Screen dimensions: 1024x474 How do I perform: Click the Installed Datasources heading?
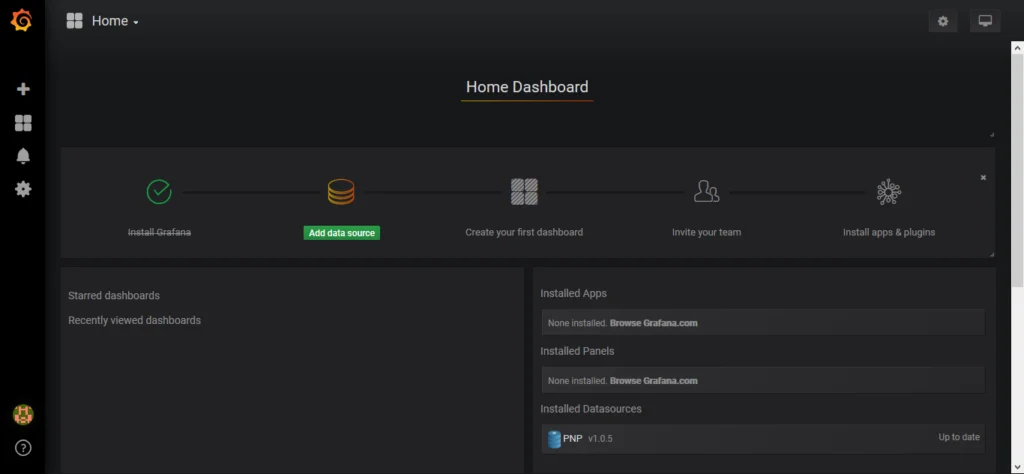[x=591, y=409]
